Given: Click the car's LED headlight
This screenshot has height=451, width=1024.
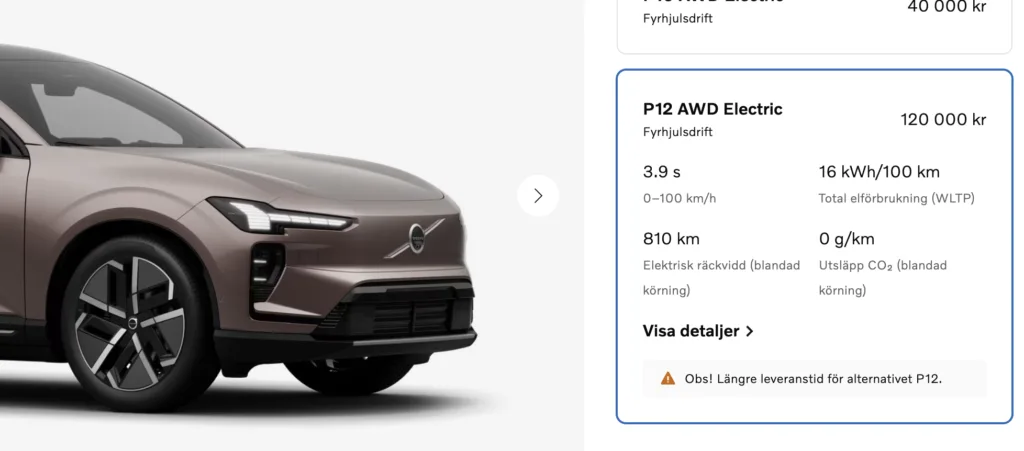Looking at the screenshot, I should [281, 216].
